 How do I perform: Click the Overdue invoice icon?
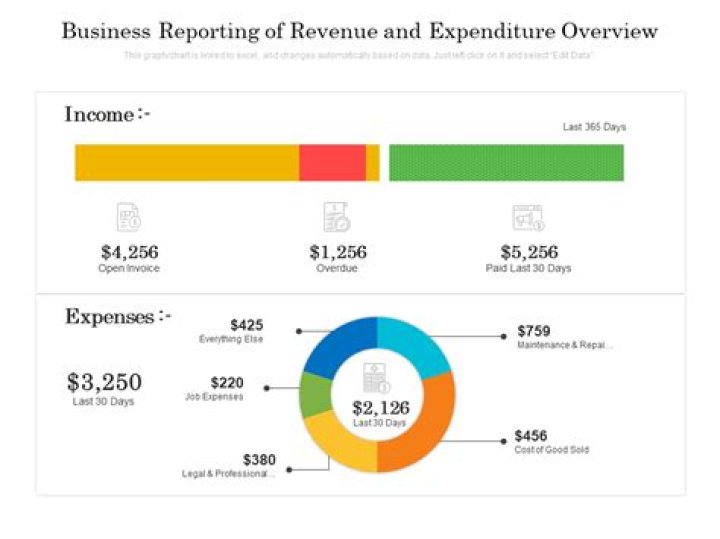tap(337, 217)
